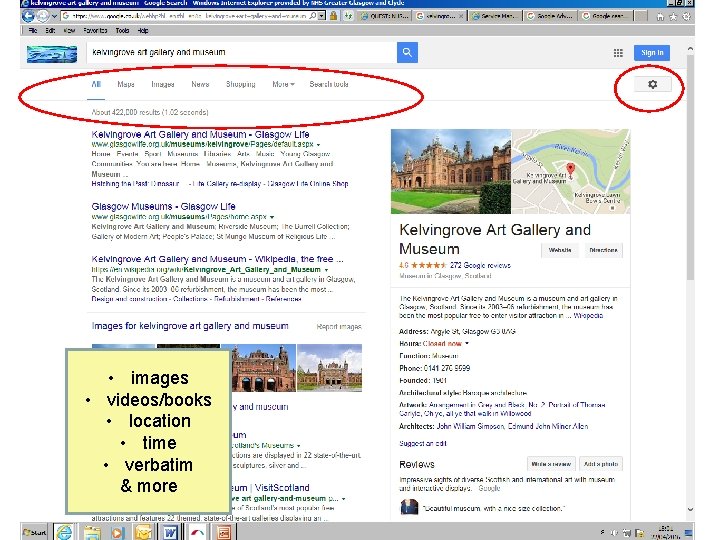Click the Website button in info panel
720x540 pixels.
[560, 250]
